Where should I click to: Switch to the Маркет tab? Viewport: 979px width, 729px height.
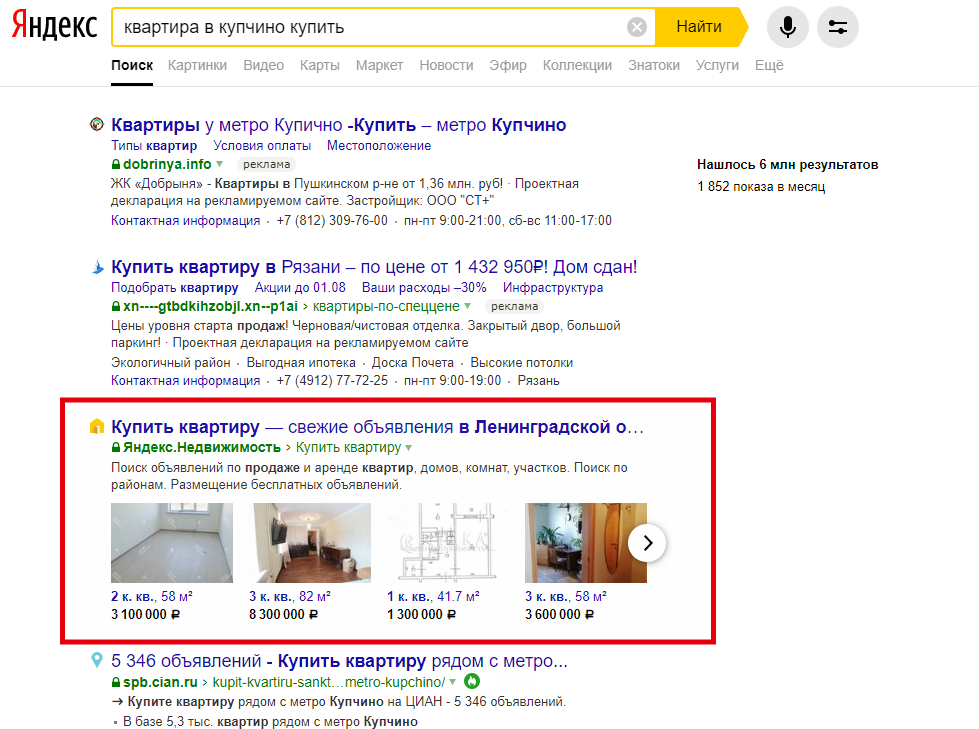[380, 65]
